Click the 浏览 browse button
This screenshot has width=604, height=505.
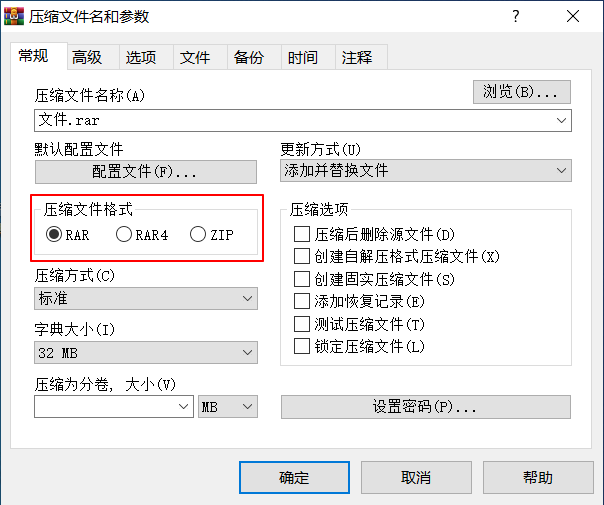pos(521,92)
